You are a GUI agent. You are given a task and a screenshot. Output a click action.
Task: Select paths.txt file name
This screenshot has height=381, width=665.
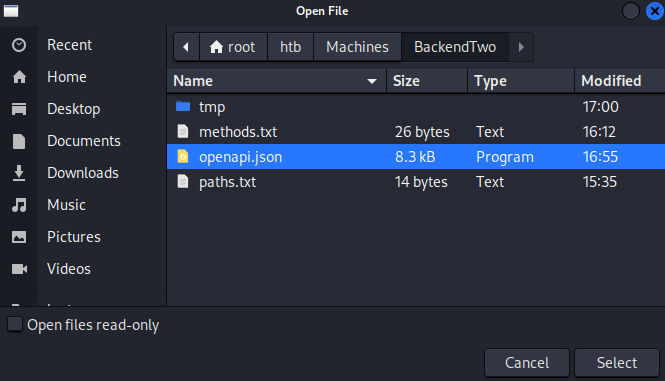pos(227,182)
